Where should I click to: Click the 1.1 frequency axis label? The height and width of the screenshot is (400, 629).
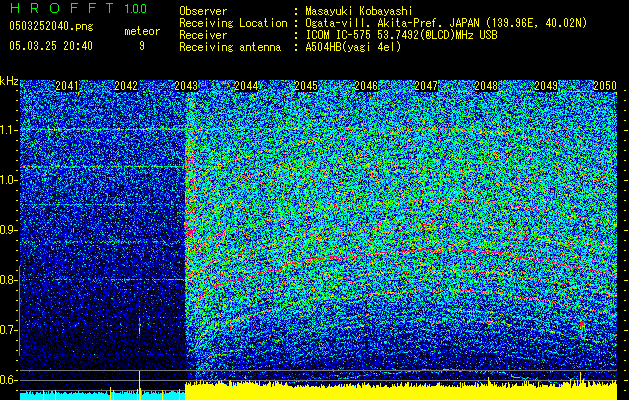tap(8, 130)
